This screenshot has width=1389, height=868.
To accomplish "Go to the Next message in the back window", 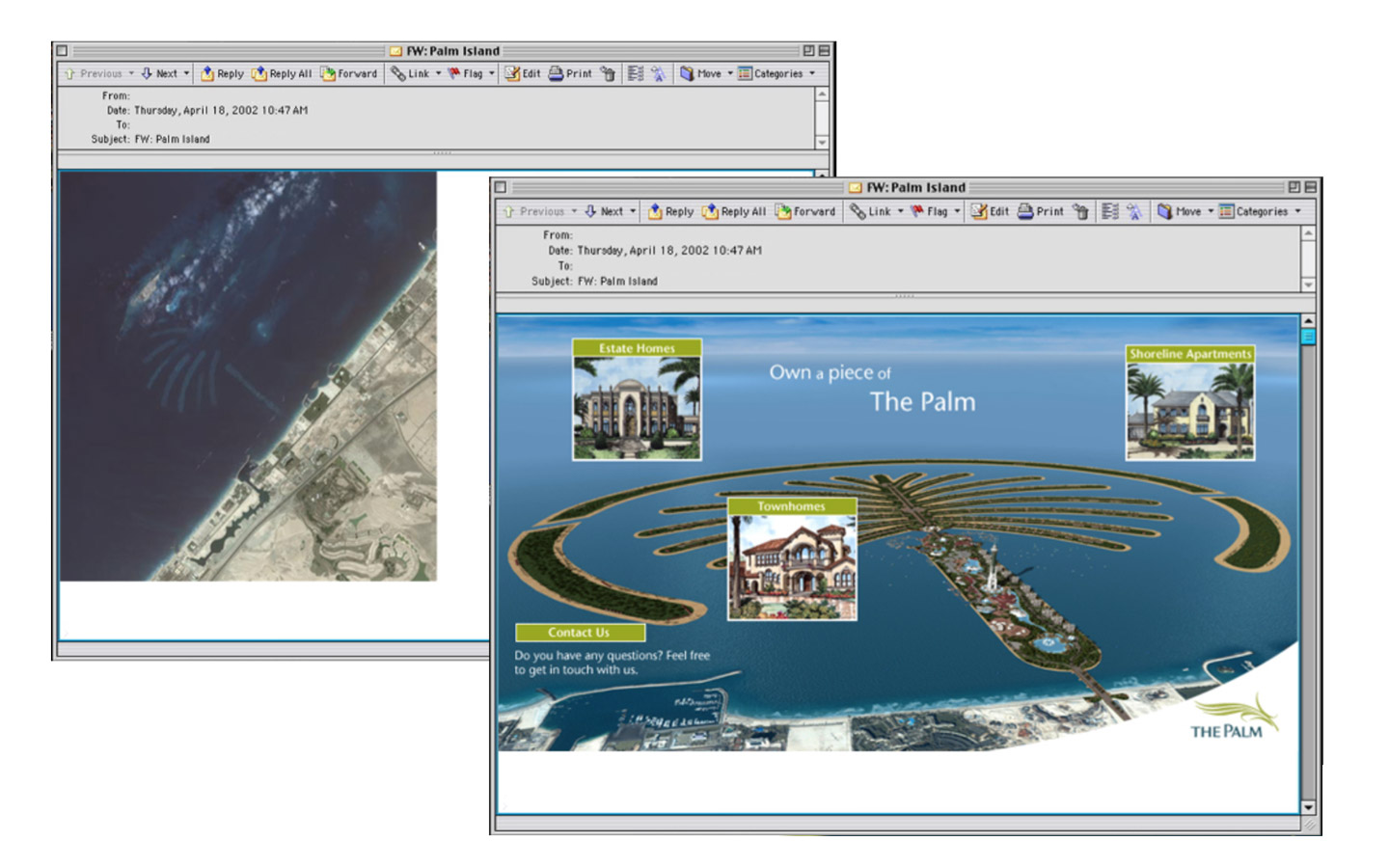I will tap(159, 73).
